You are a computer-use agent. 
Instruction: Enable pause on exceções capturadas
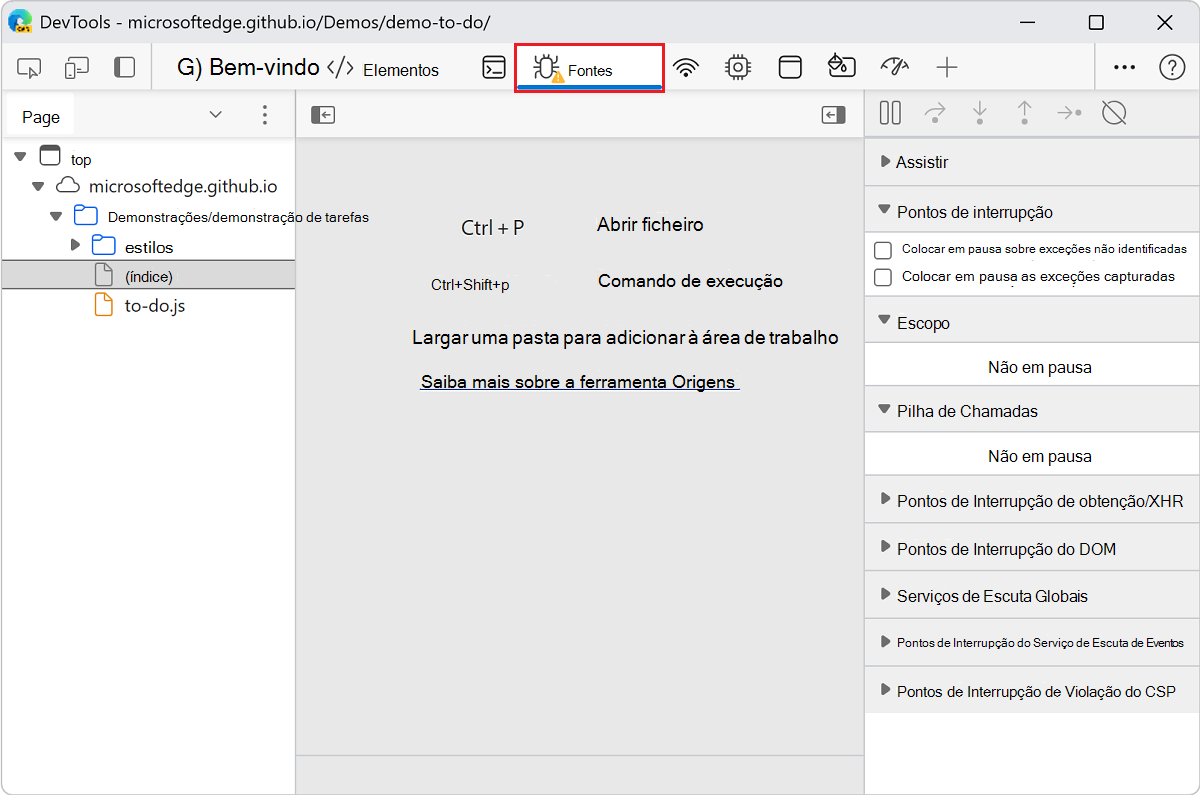(x=883, y=277)
